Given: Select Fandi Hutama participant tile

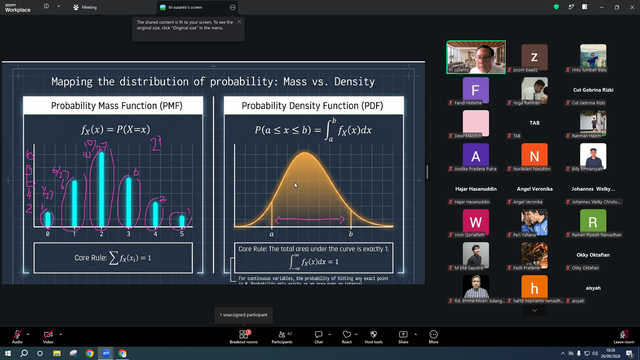Looking at the screenshot, I should click(x=476, y=90).
